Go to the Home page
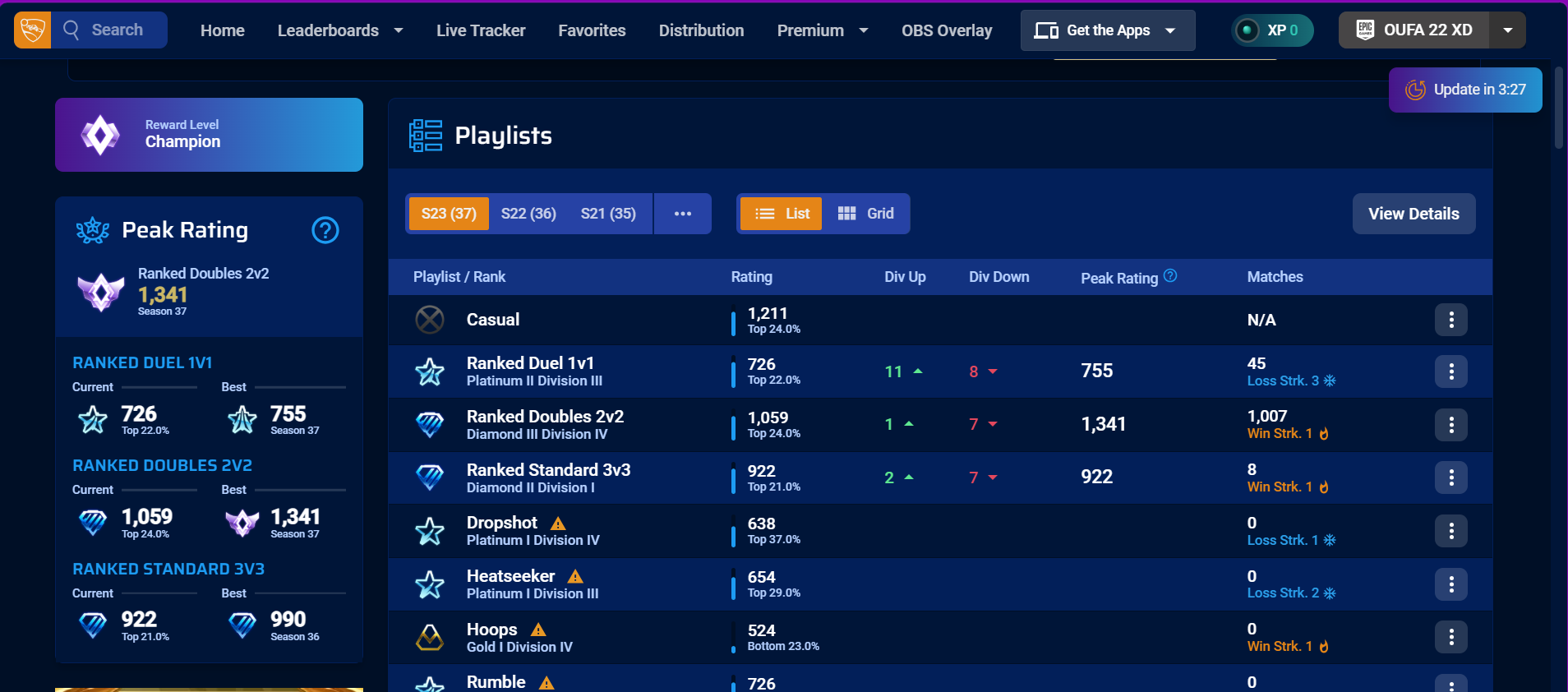 tap(223, 30)
